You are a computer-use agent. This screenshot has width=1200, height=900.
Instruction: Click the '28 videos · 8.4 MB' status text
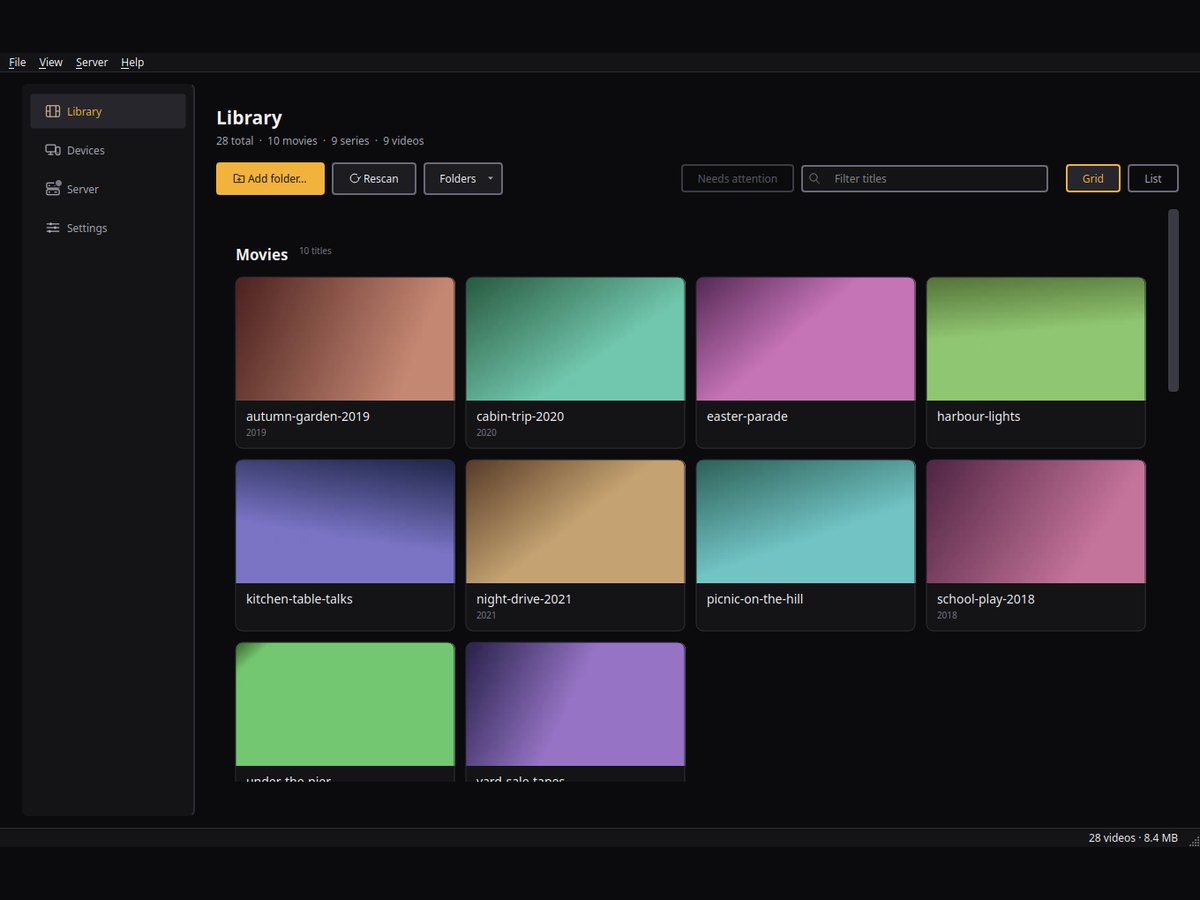tap(1133, 838)
